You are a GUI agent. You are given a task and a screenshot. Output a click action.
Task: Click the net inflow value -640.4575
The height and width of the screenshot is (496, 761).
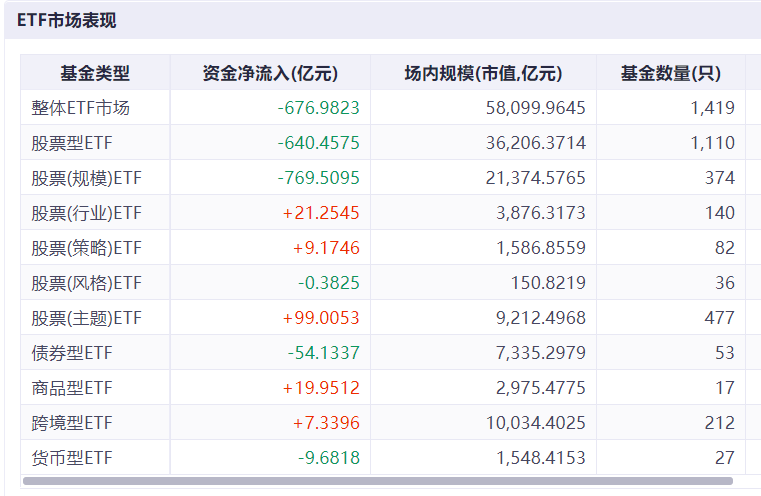pos(318,143)
